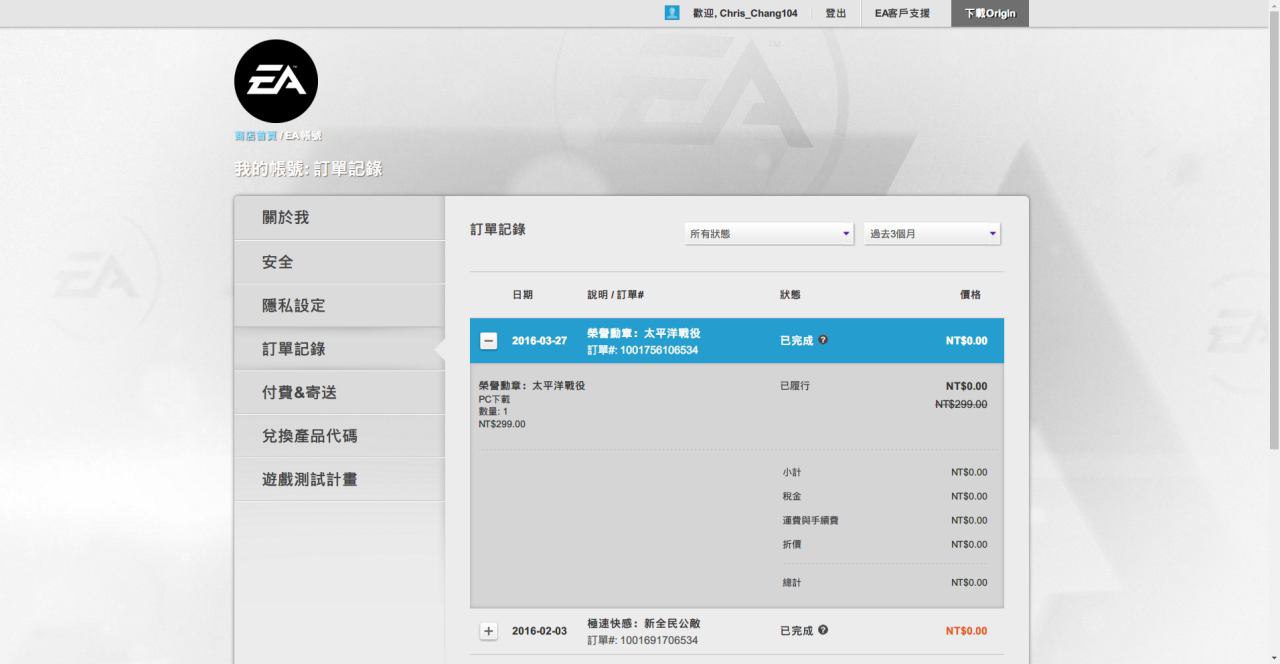Click the help icon next to 已完成 in the 2016-02-03 row
1280x664 pixels.
click(x=823, y=630)
